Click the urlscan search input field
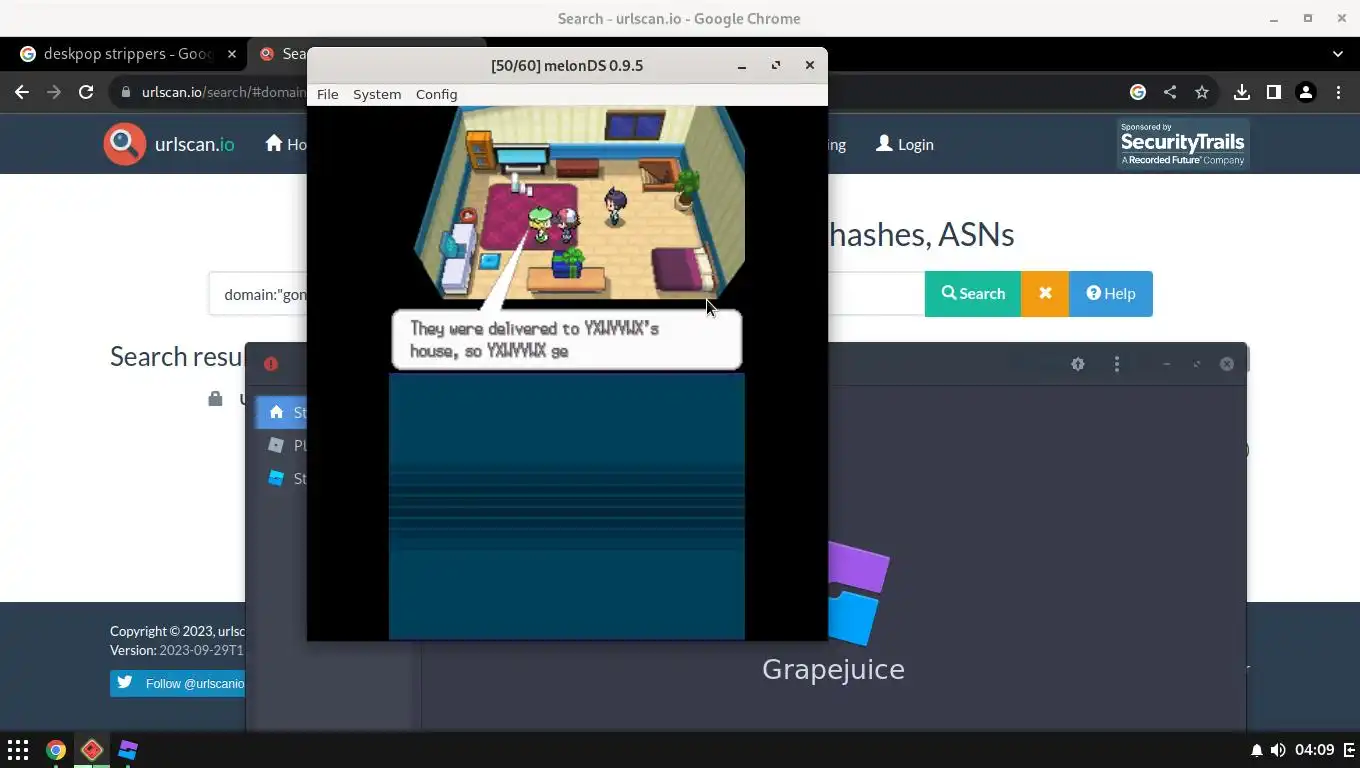Image resolution: width=1360 pixels, height=768 pixels. pos(258,294)
